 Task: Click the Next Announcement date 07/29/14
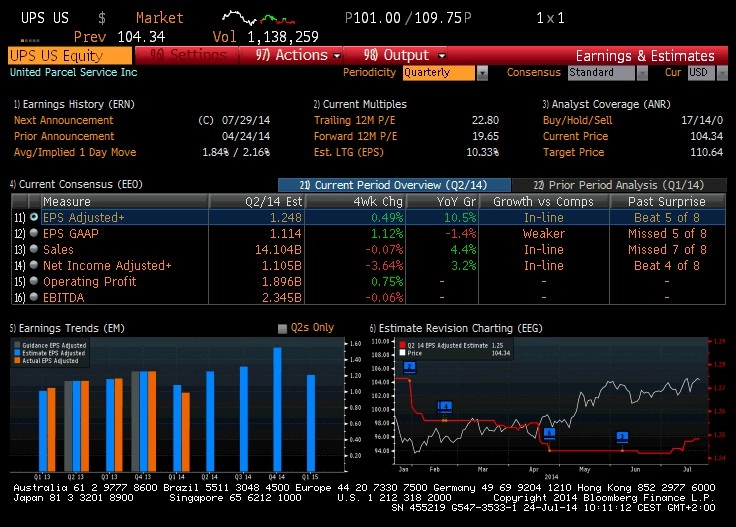pyautogui.click(x=246, y=120)
